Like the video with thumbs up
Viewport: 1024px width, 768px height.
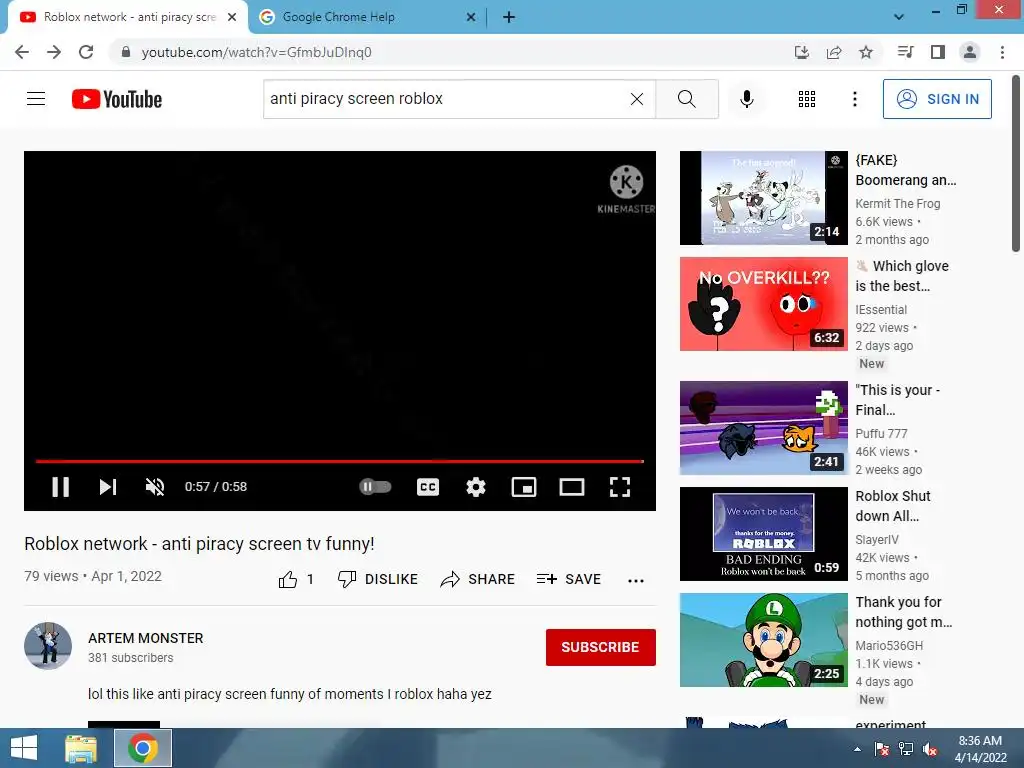[288, 579]
